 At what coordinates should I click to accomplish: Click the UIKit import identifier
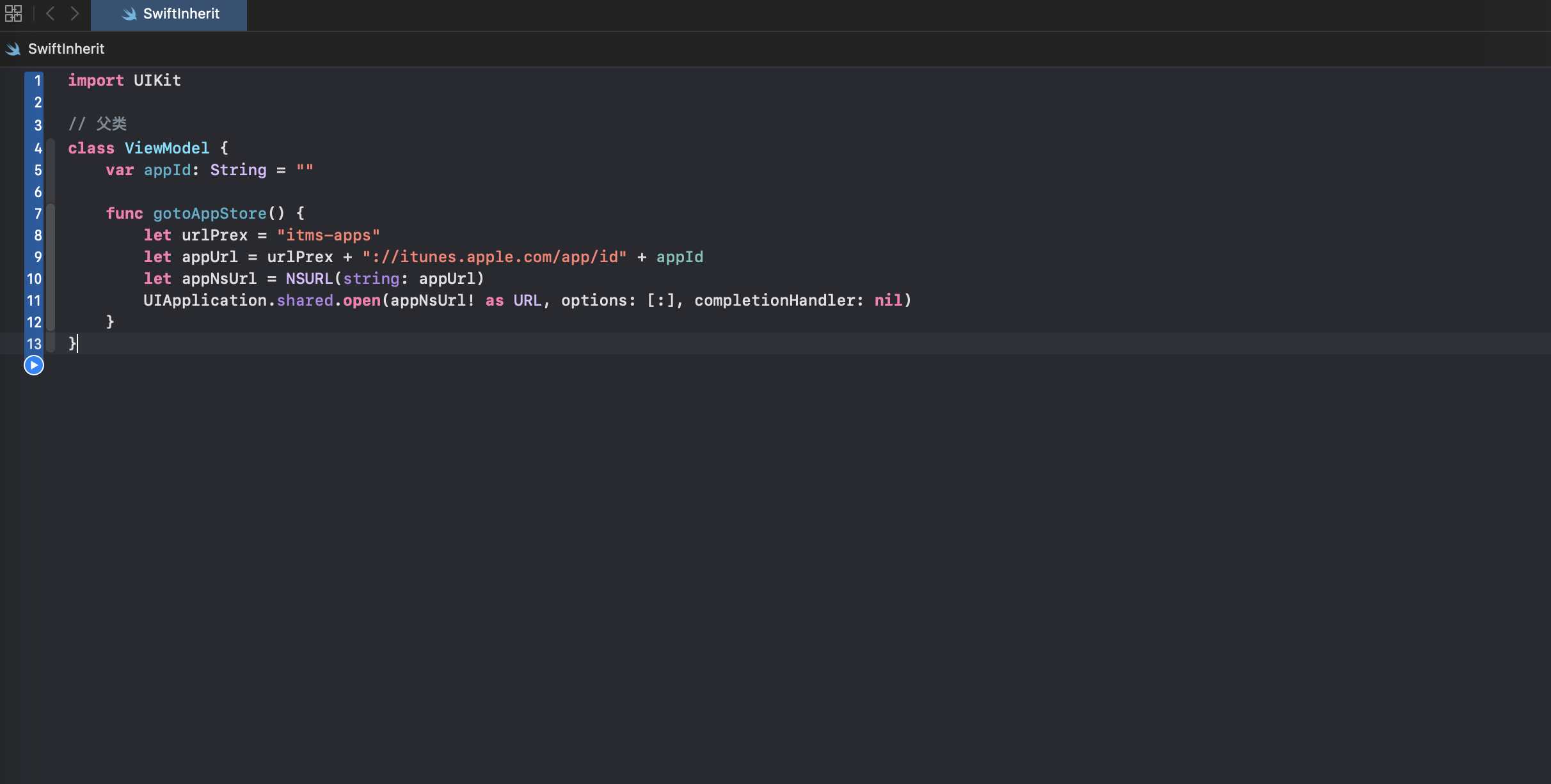157,81
